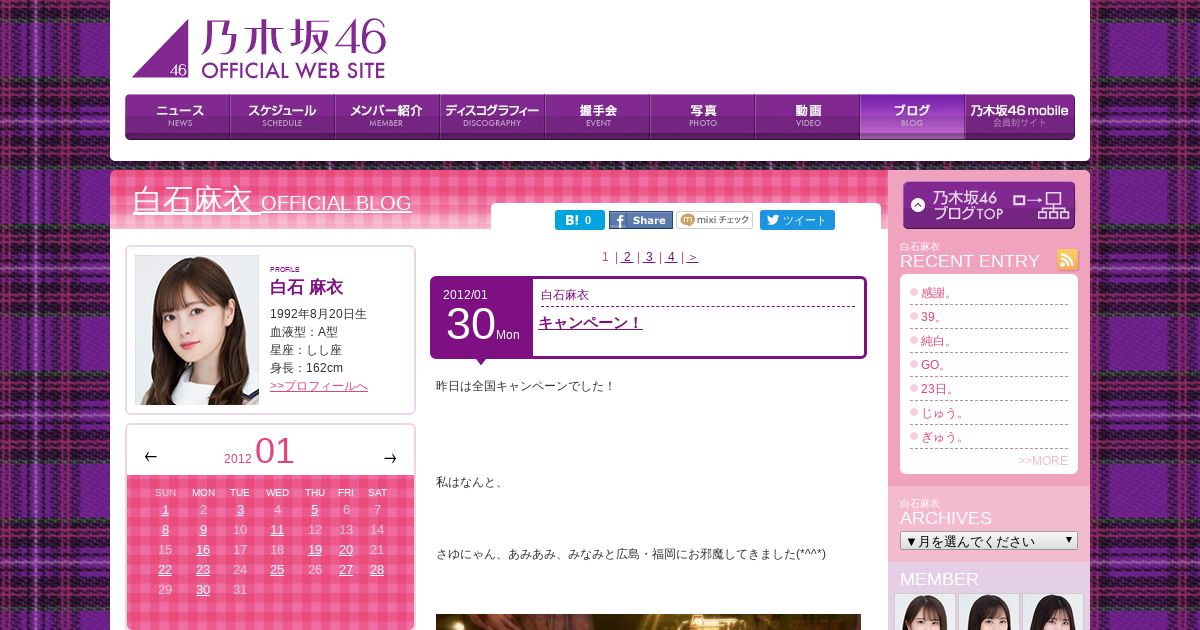Open recent entry 23日。

point(938,389)
